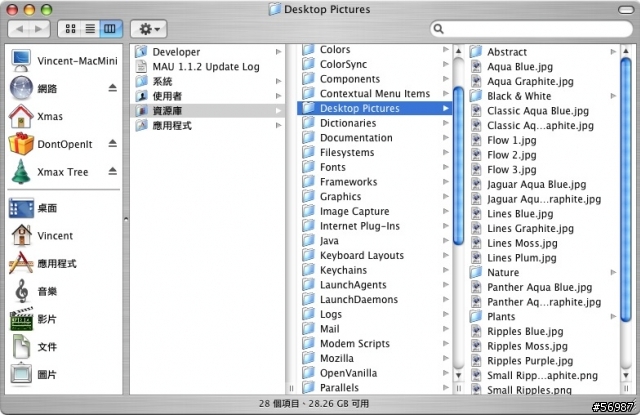The image size is (640, 415).
Task: Expand the Image Capture folder arrow
Action: [446, 211]
